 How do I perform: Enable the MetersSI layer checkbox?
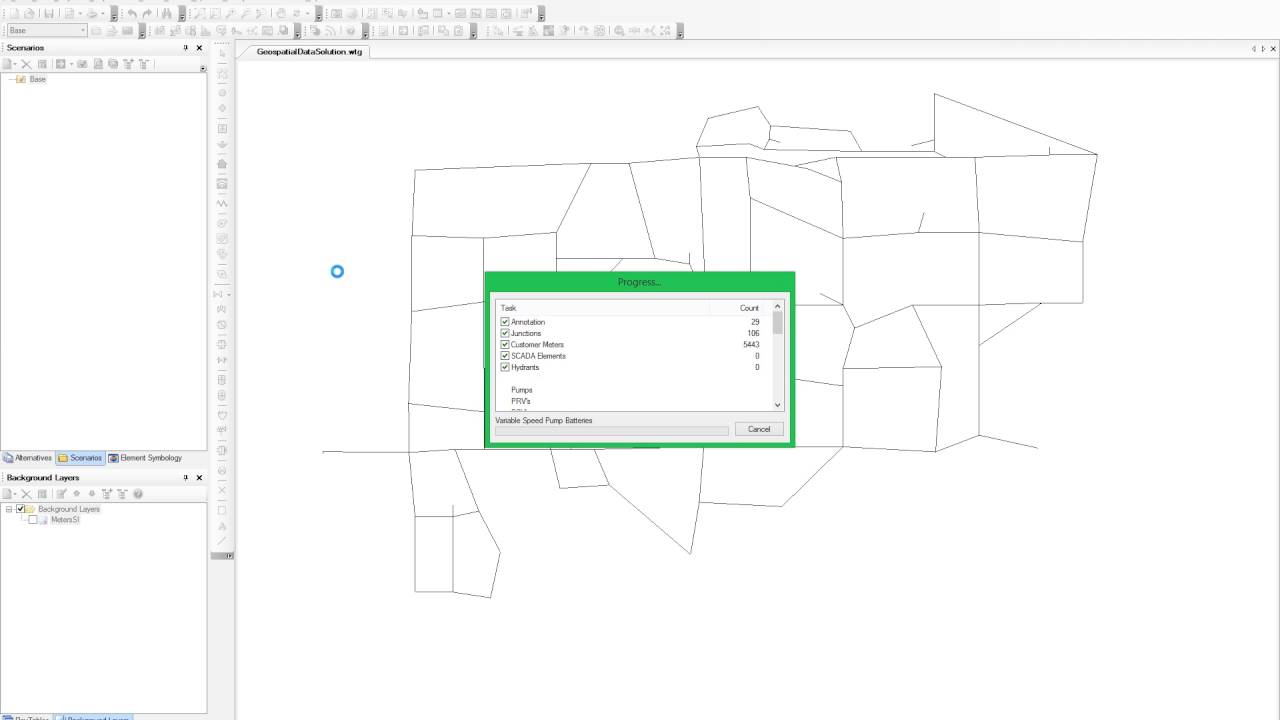pos(33,520)
